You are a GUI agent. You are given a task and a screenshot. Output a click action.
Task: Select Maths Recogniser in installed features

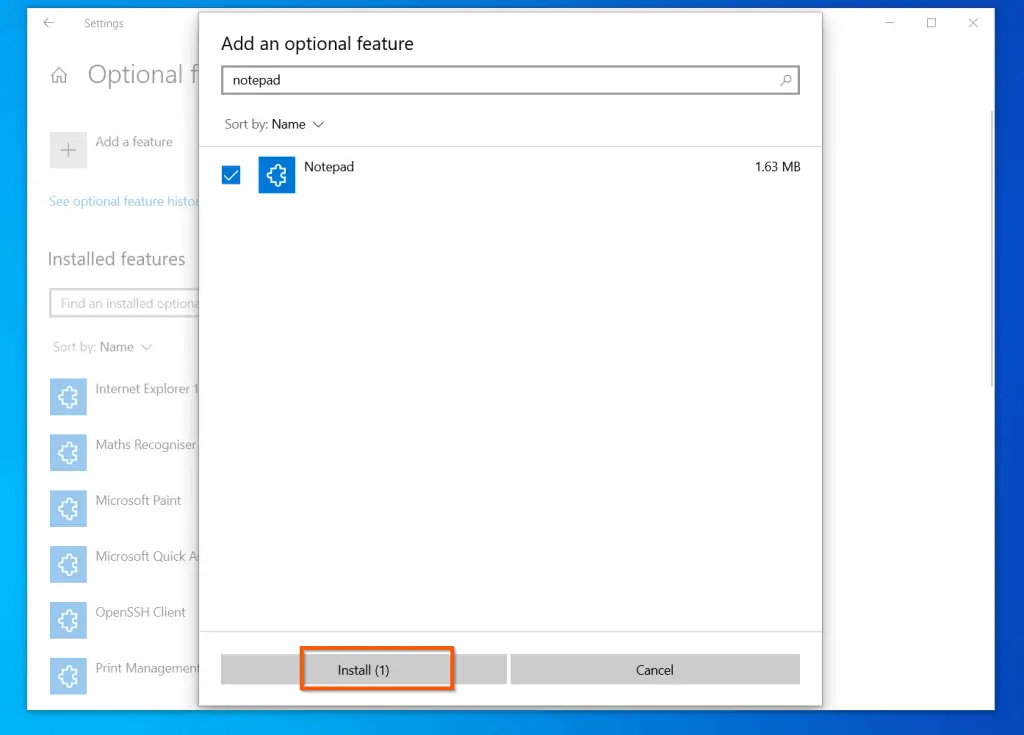[x=146, y=444]
